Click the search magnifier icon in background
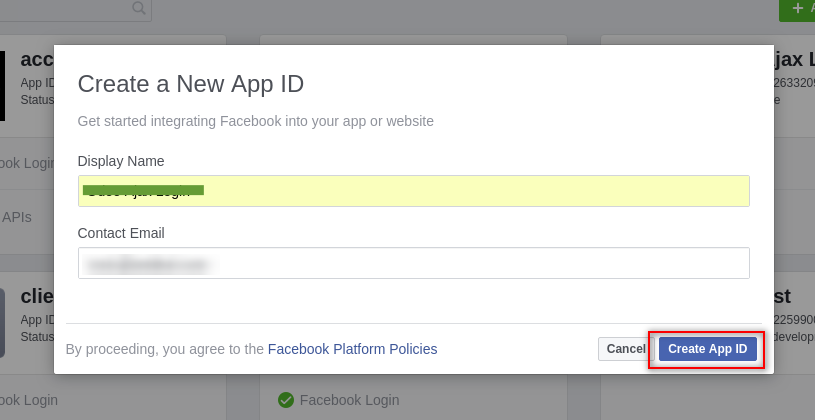The width and height of the screenshot is (815, 420). (139, 7)
